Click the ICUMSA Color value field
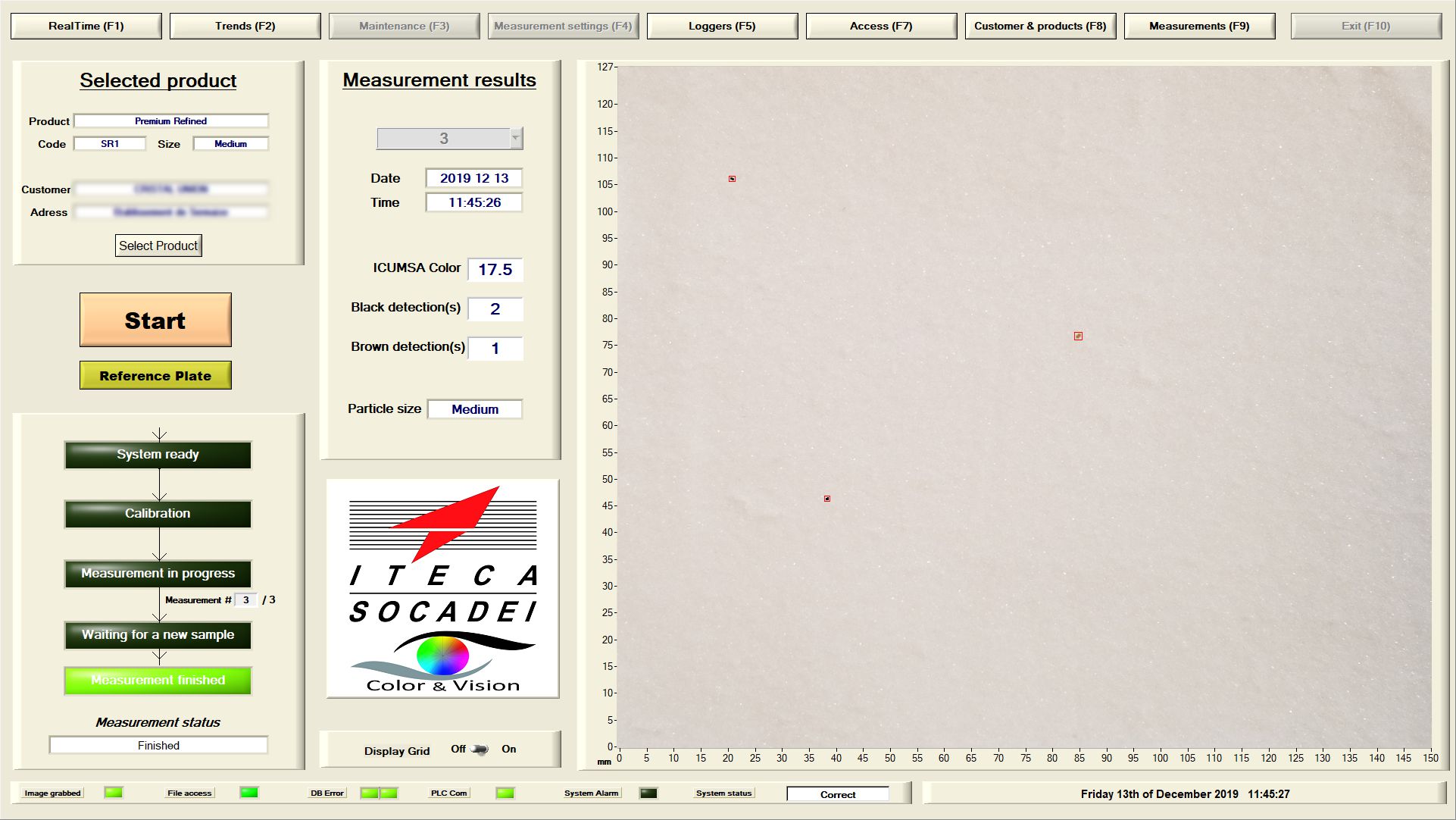Screen dimensions: 1456x820 (495, 270)
